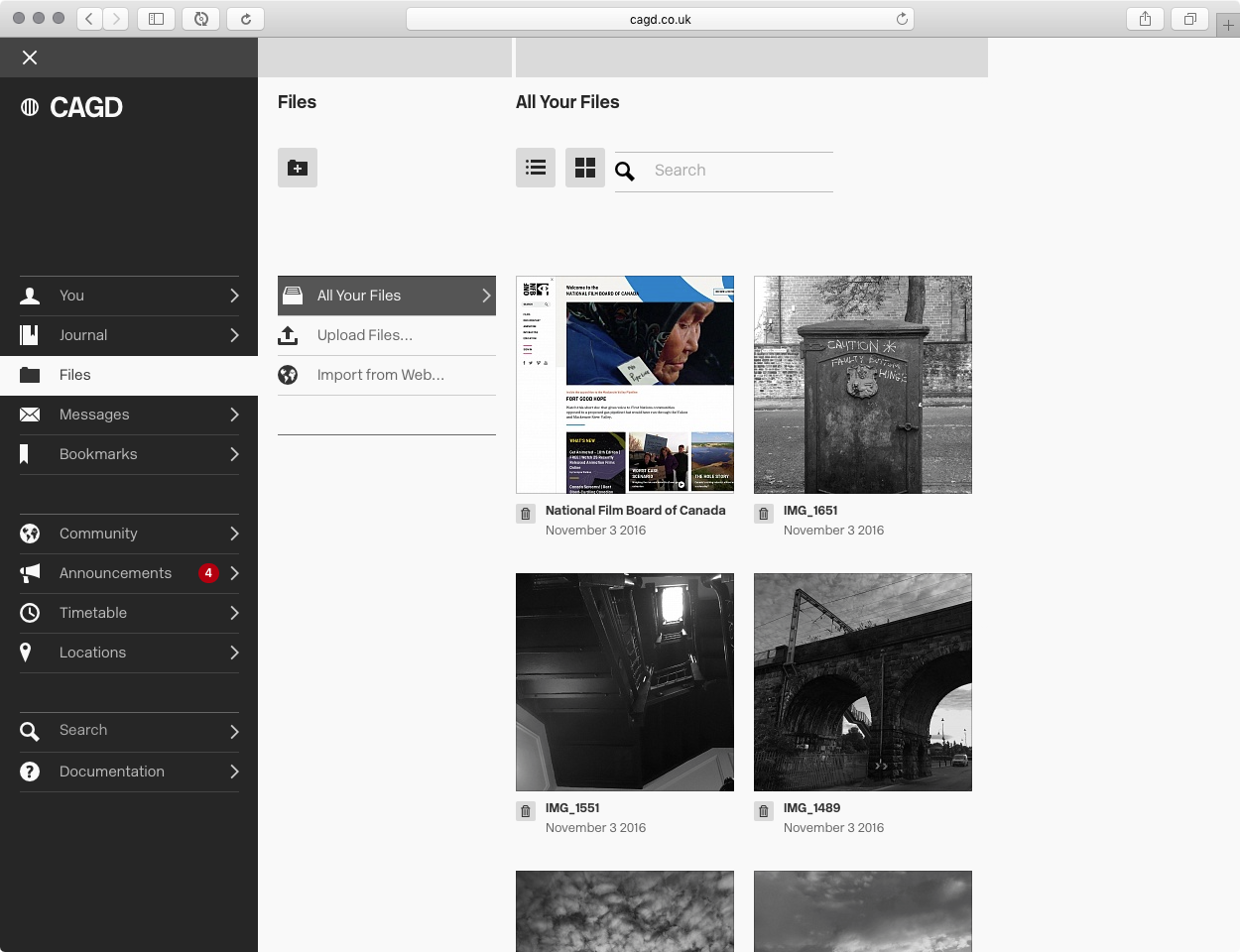Delete the IMG_1651 file via trash icon

764,514
